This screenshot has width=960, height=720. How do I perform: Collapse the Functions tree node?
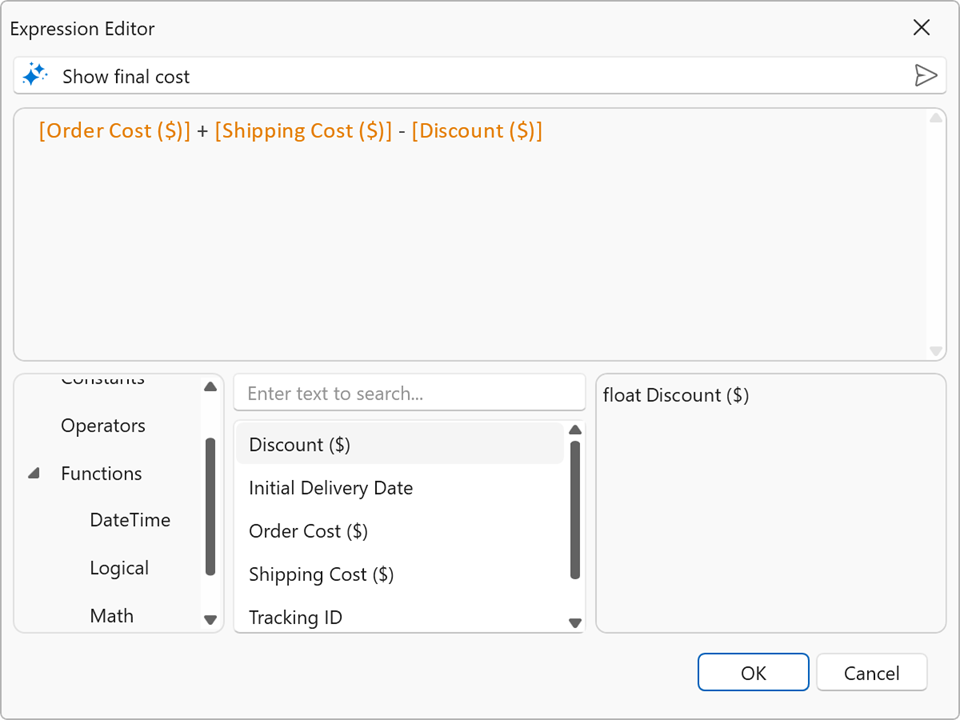34,473
